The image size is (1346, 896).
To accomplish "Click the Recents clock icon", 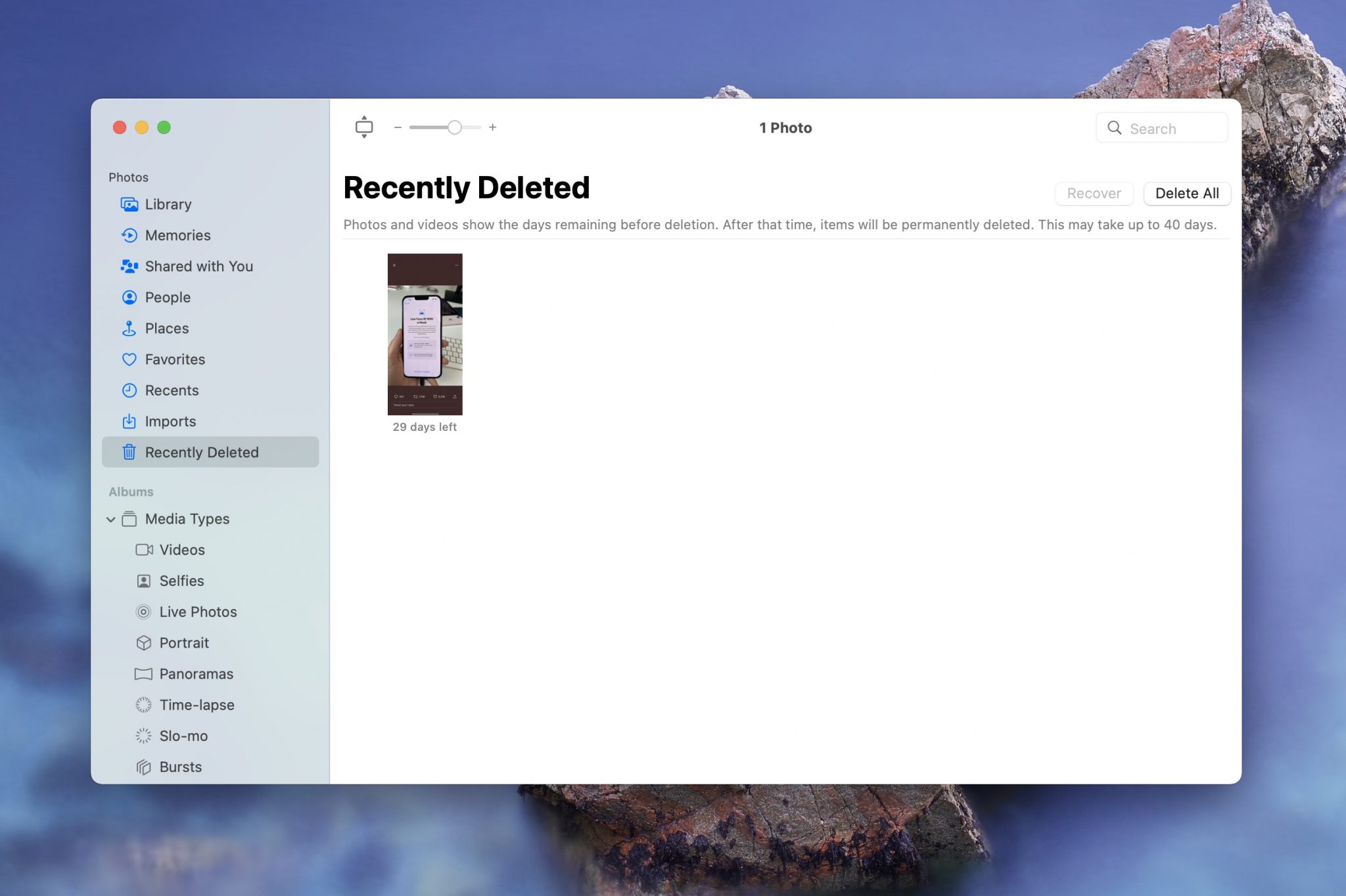I will pos(129,390).
